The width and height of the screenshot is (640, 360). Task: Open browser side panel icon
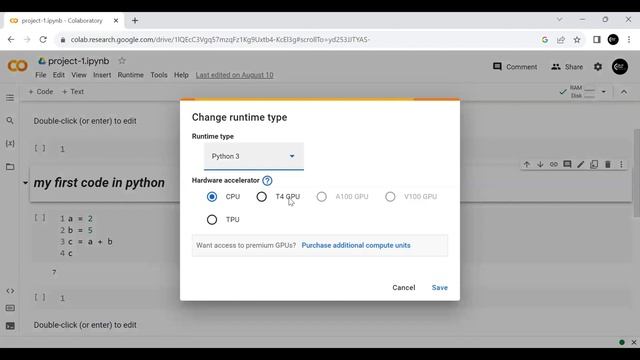pyautogui.click(x=597, y=40)
